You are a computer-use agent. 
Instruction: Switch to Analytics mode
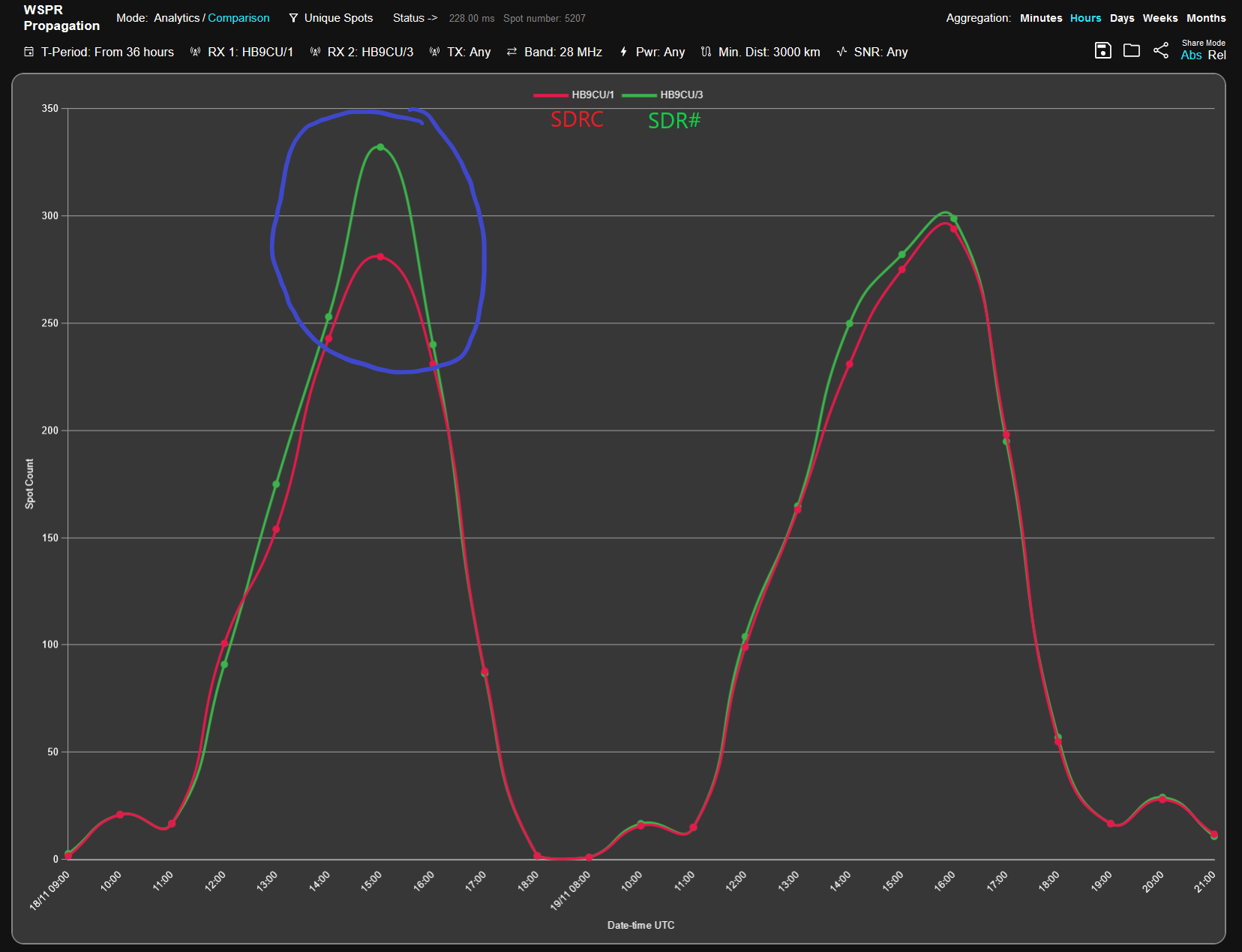(177, 18)
